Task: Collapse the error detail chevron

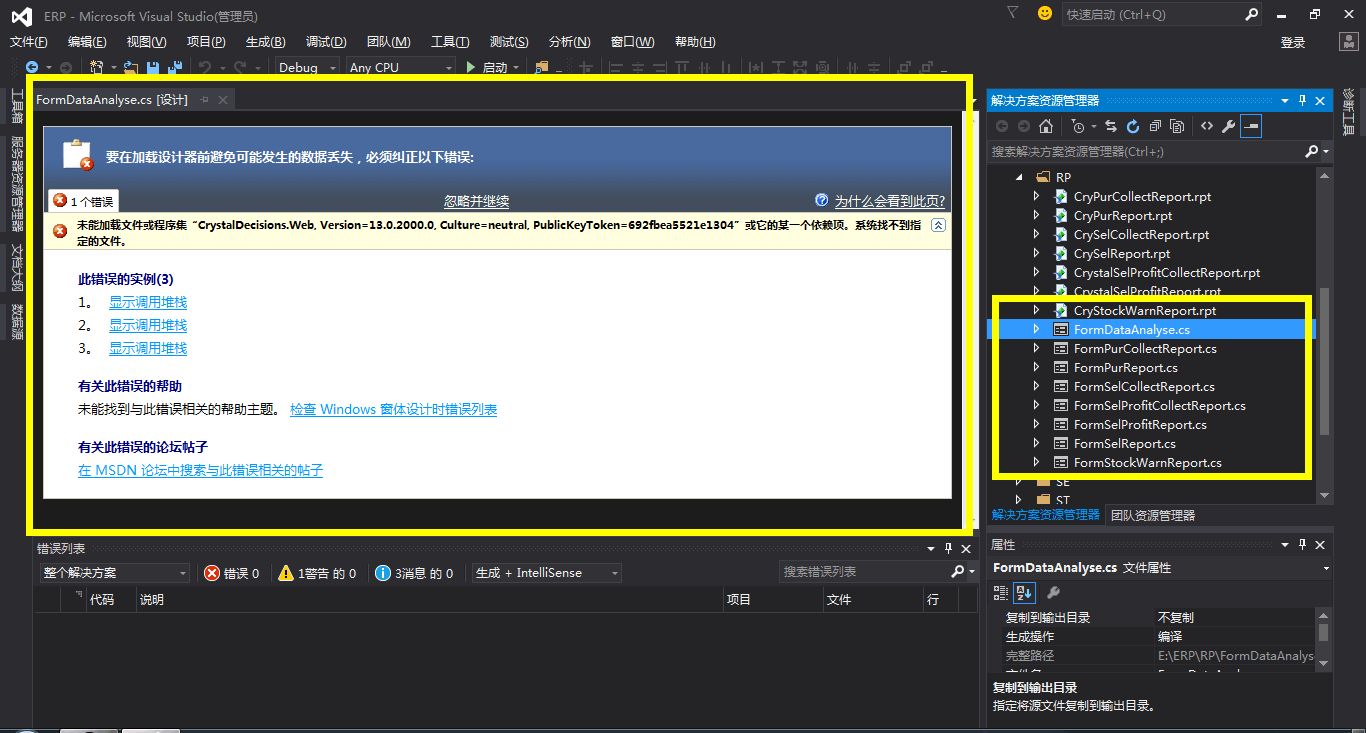Action: pyautogui.click(x=938, y=226)
